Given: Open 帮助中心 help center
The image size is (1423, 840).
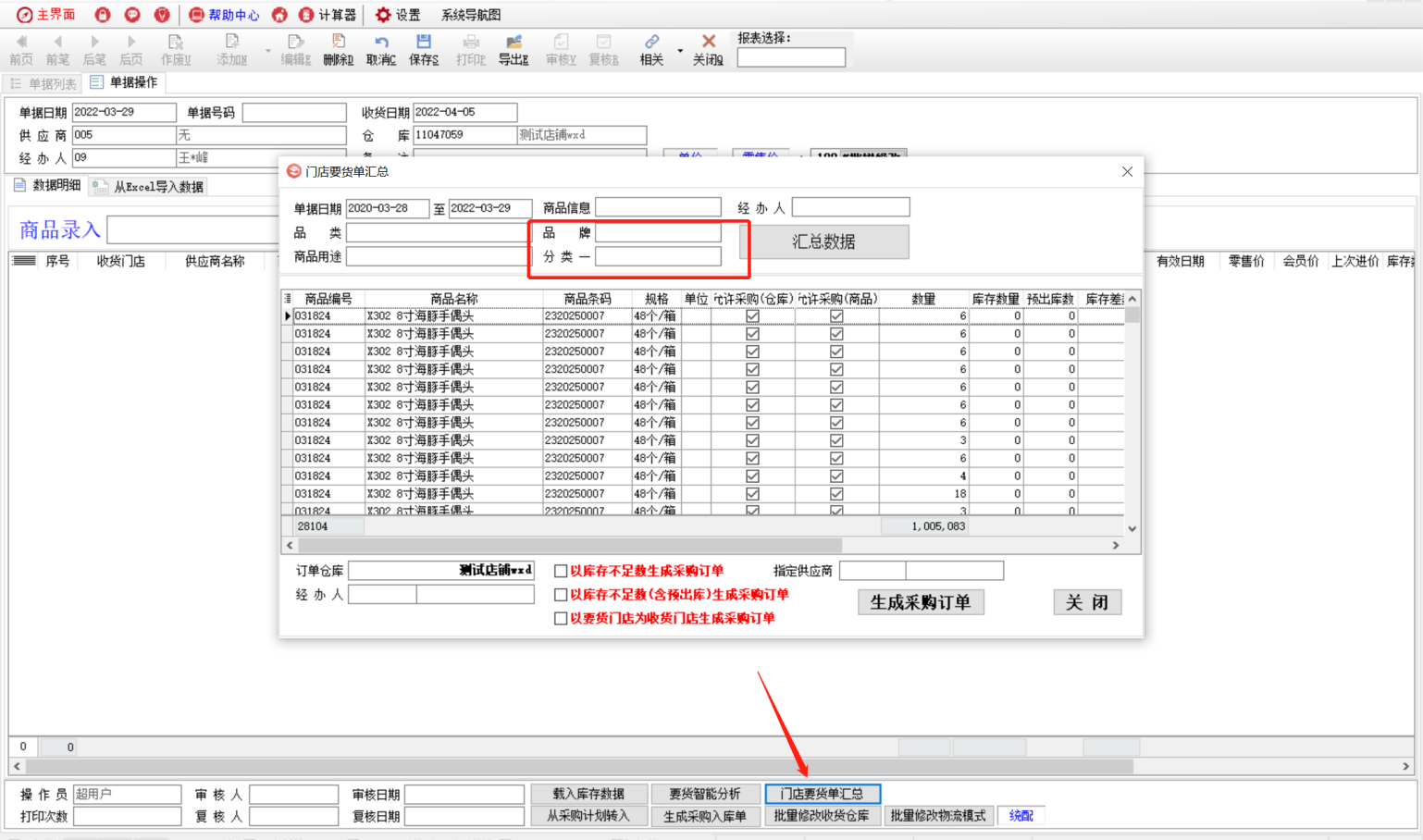Looking at the screenshot, I should tap(224, 15).
